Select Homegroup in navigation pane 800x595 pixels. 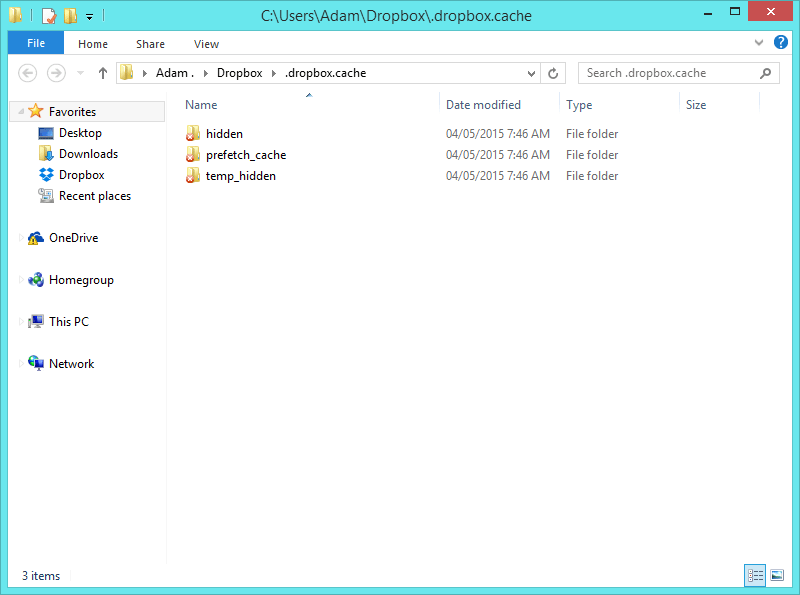pyautogui.click(x=81, y=280)
